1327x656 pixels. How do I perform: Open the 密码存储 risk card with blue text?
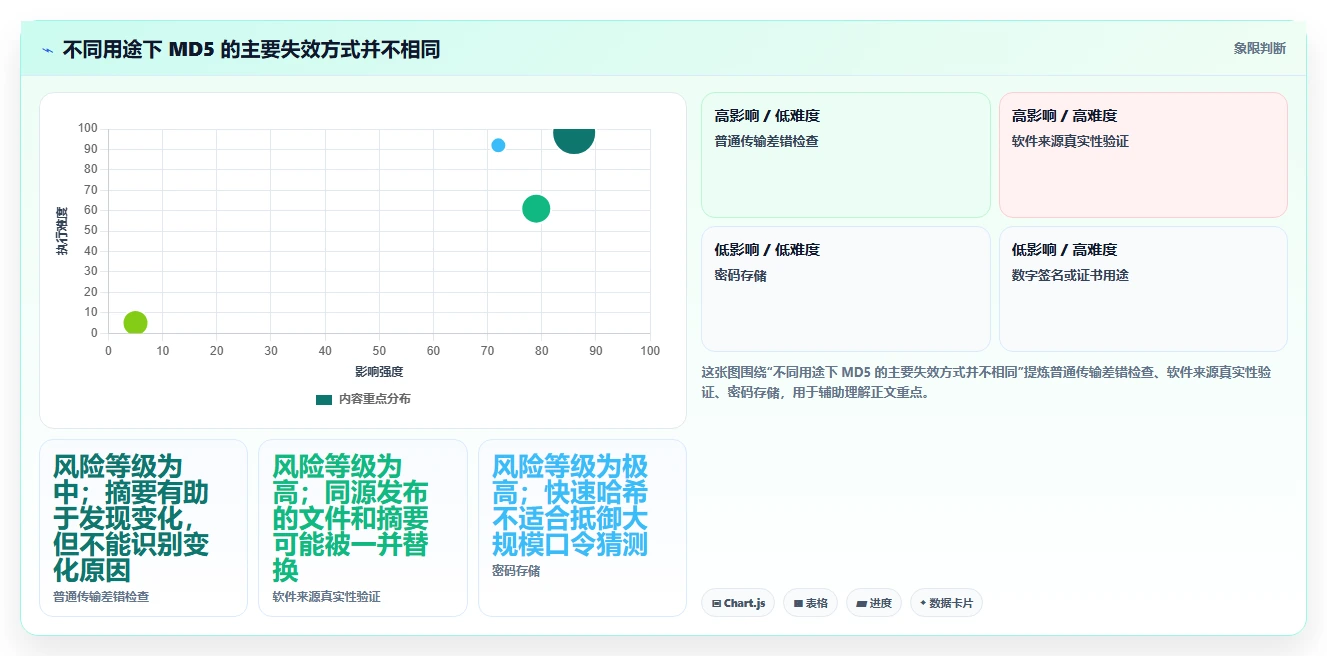coord(582,528)
